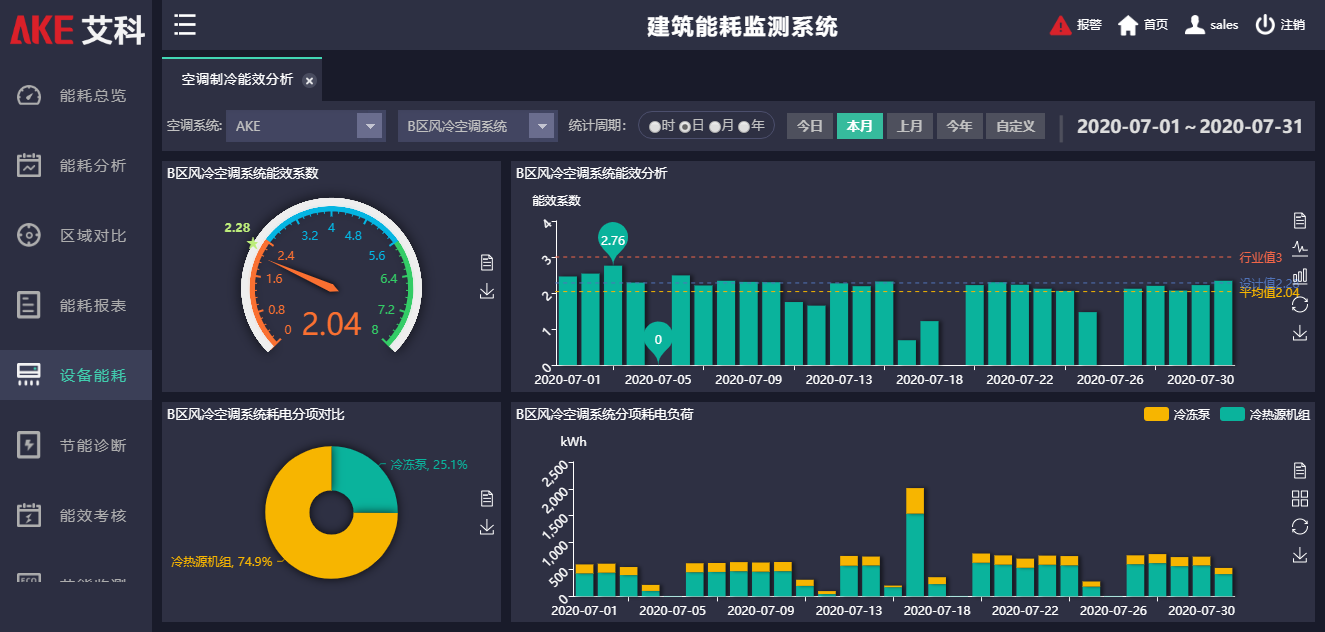The height and width of the screenshot is (632, 1325).
Task: Open the 空调系统 AKE dropdown
Action: click(x=305, y=125)
